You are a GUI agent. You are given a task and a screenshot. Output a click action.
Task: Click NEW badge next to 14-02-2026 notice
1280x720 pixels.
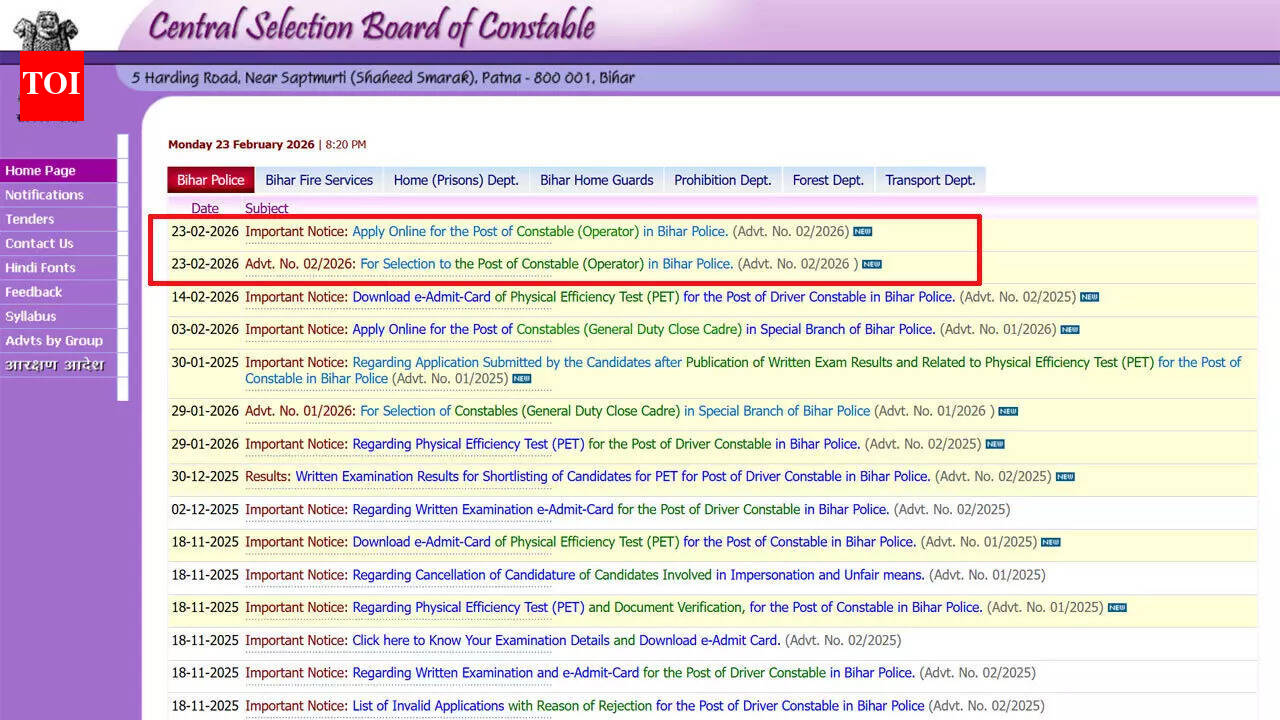tap(1089, 297)
